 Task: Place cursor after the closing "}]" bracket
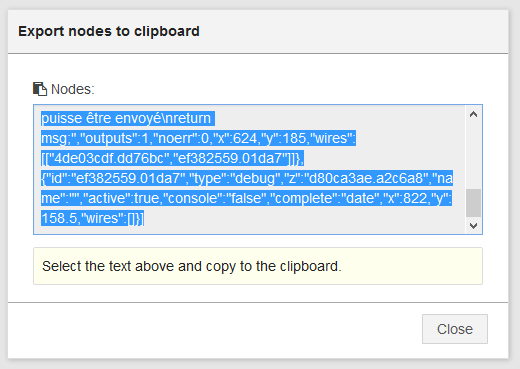[144, 218]
